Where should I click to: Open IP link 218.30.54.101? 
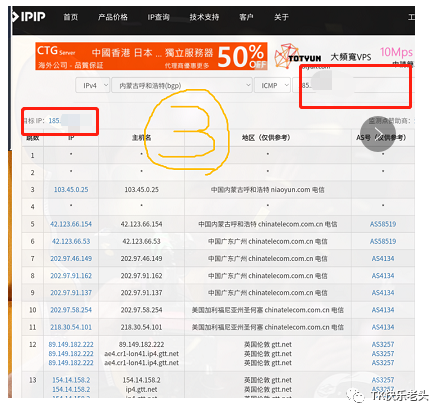click(x=71, y=327)
